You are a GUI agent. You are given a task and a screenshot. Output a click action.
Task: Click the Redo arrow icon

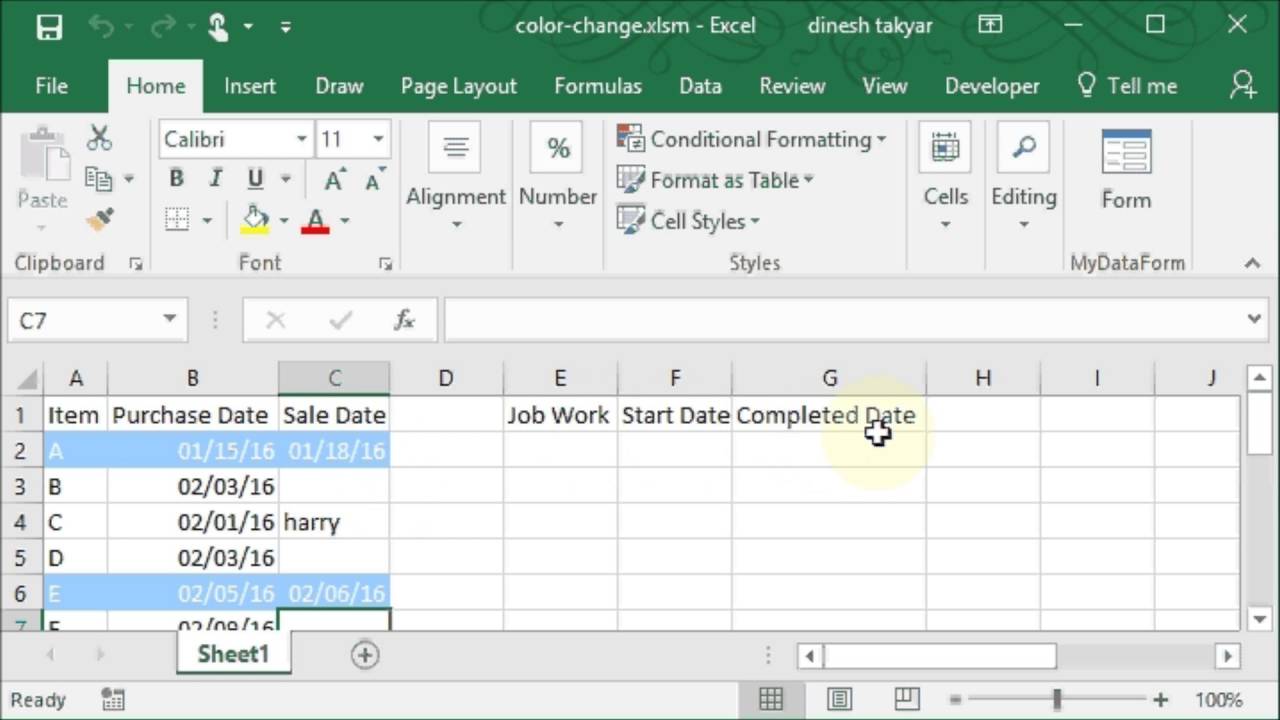pos(162,26)
